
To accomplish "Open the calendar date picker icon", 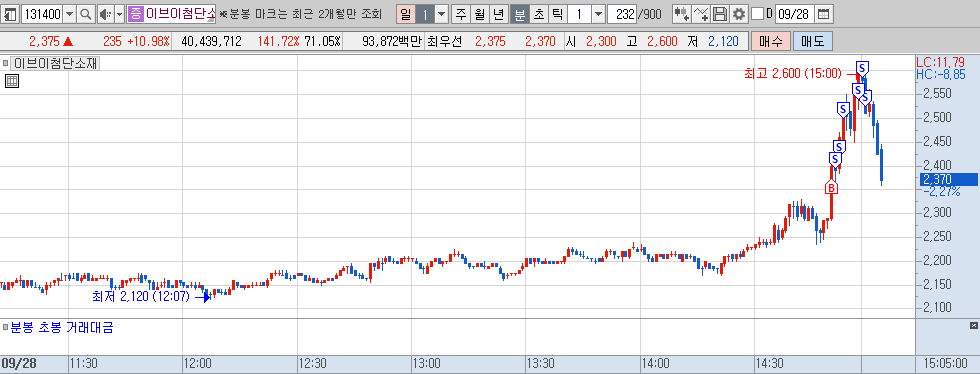I will (824, 14).
